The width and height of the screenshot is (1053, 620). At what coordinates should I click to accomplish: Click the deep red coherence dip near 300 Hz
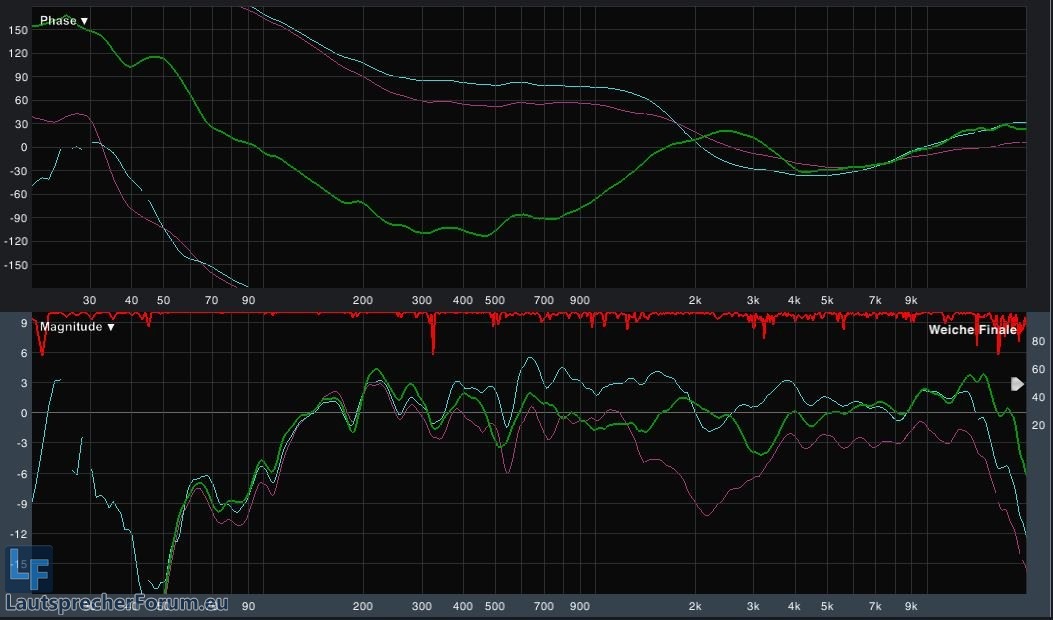433,345
